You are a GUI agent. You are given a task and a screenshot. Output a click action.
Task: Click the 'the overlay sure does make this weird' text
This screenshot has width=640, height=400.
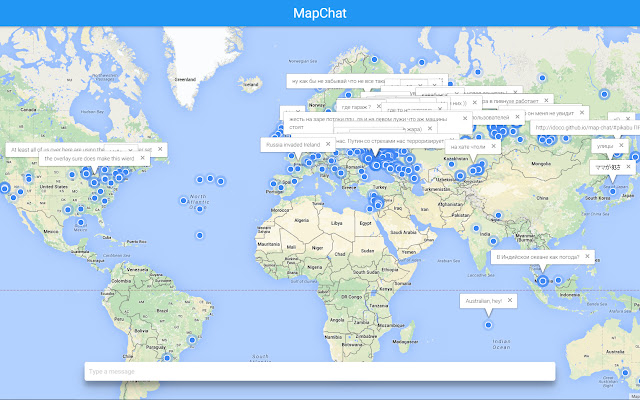coord(89,158)
